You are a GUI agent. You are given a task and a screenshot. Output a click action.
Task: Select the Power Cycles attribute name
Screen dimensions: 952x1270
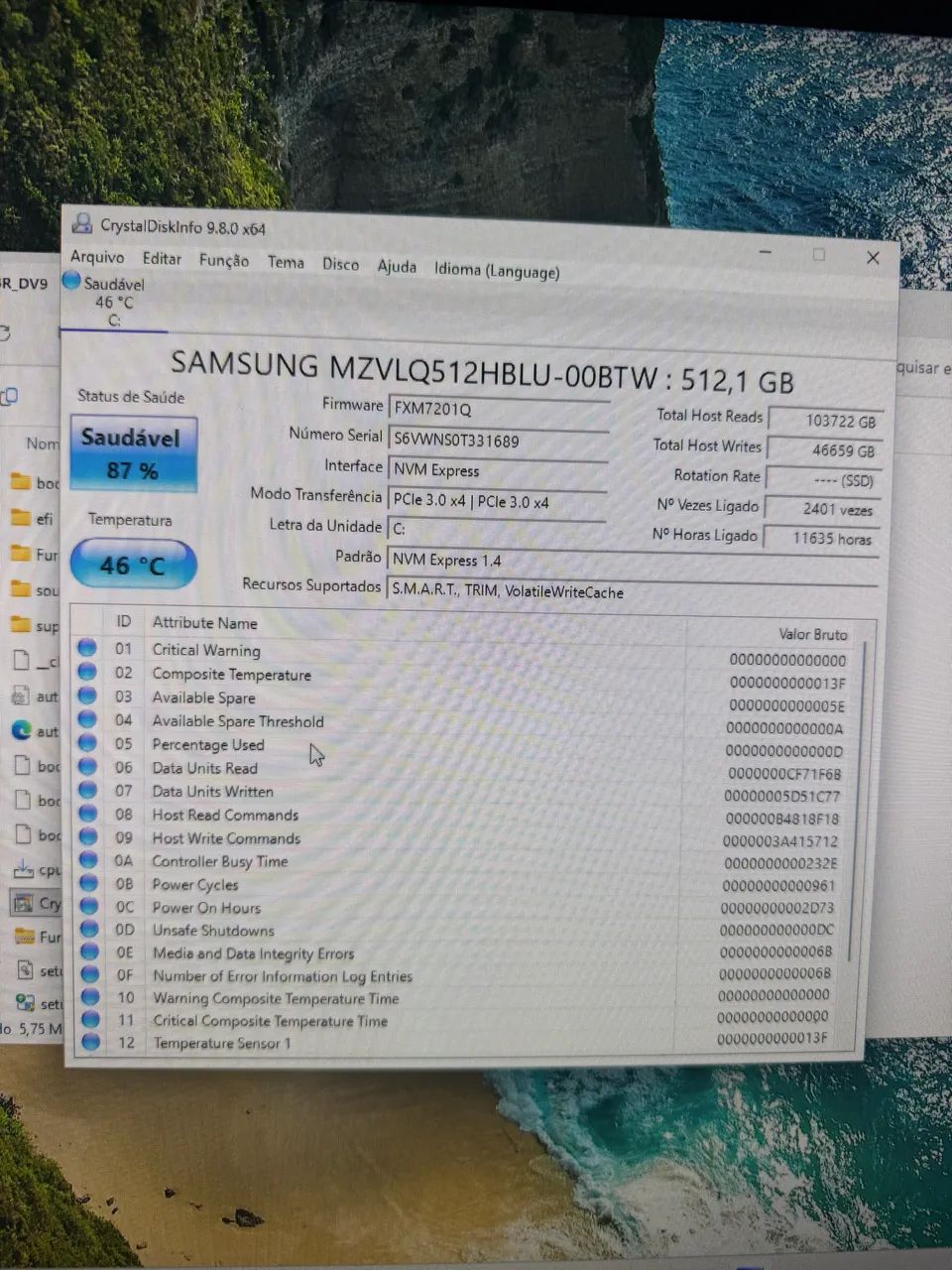[x=195, y=884]
